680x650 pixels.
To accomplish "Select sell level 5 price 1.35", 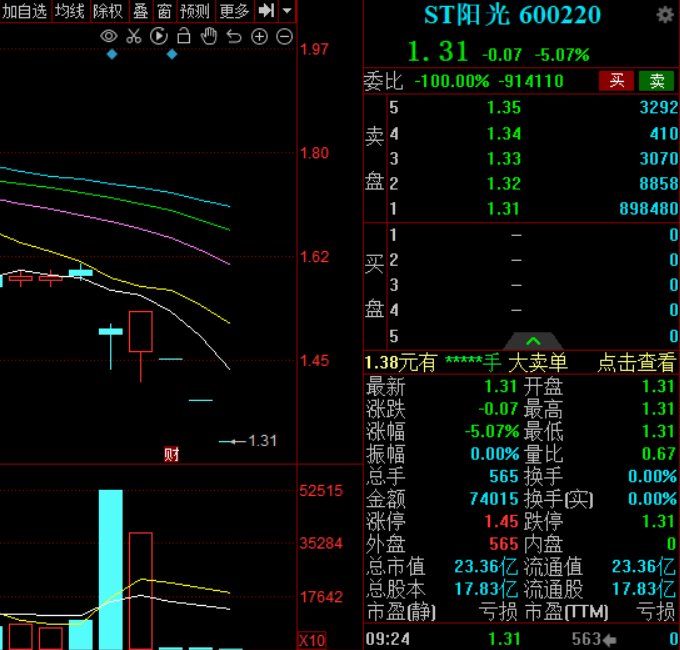I will click(x=503, y=108).
